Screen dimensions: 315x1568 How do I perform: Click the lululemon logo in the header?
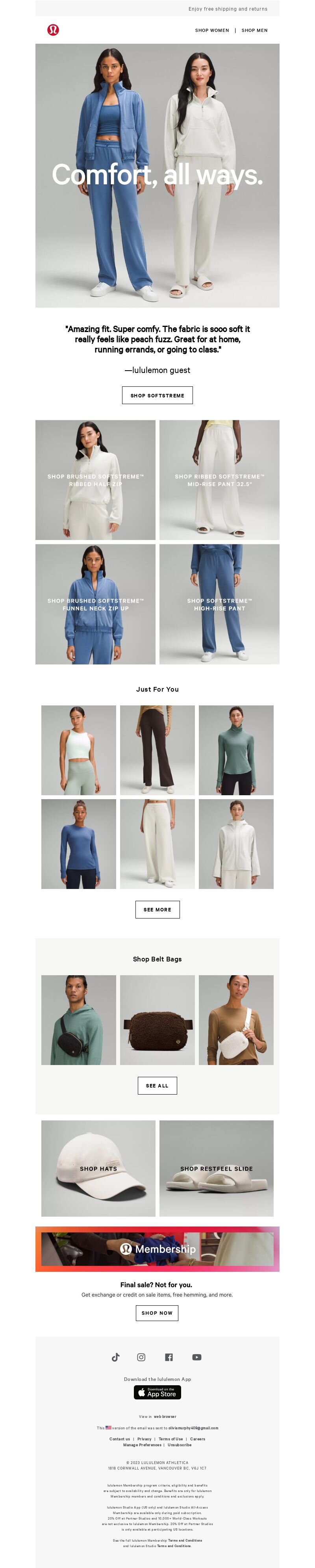pyautogui.click(x=54, y=30)
